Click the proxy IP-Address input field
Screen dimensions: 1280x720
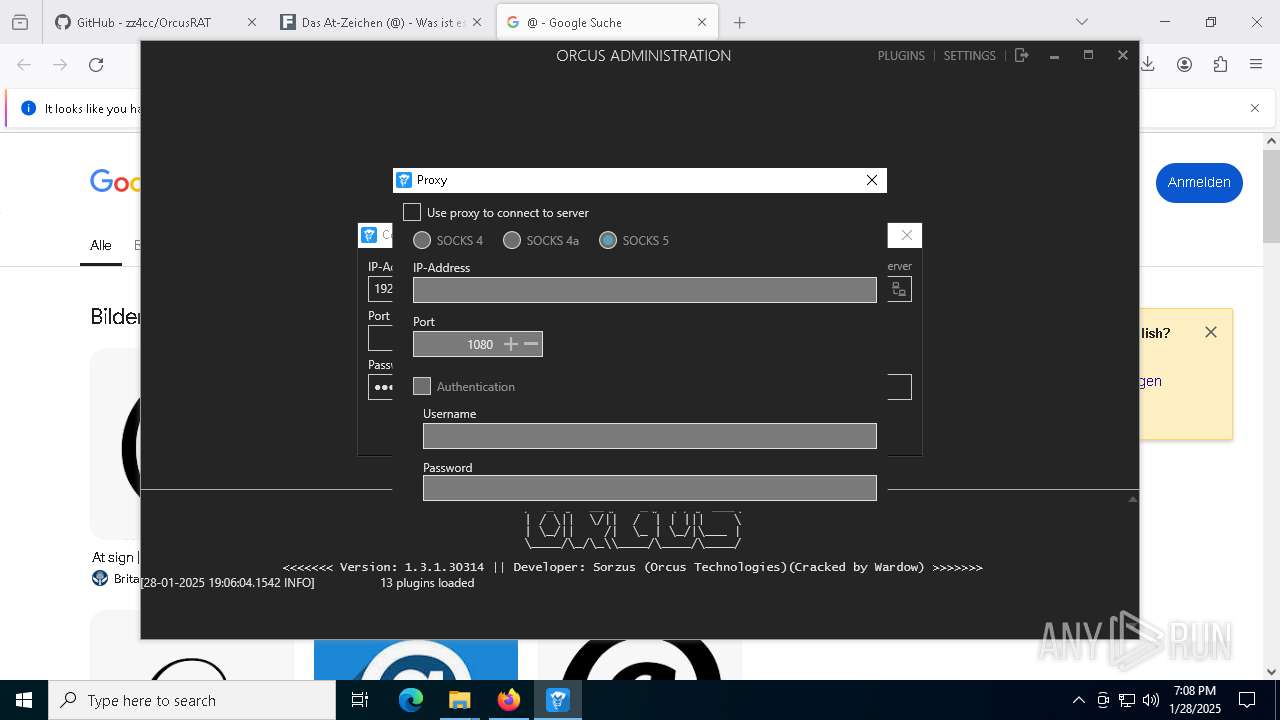645,290
